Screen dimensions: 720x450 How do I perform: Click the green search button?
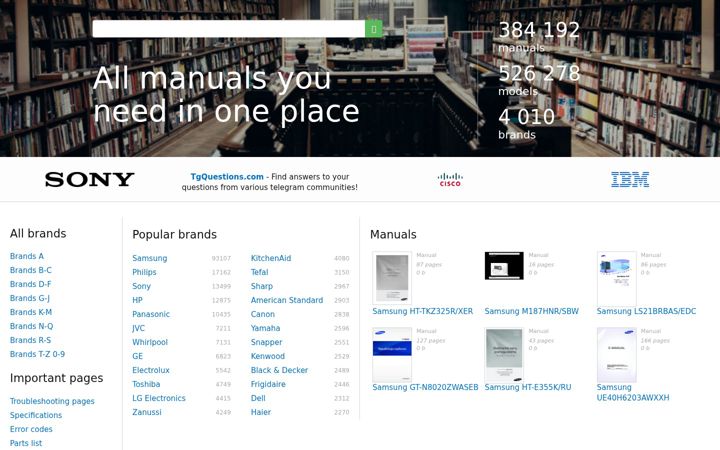click(x=374, y=29)
